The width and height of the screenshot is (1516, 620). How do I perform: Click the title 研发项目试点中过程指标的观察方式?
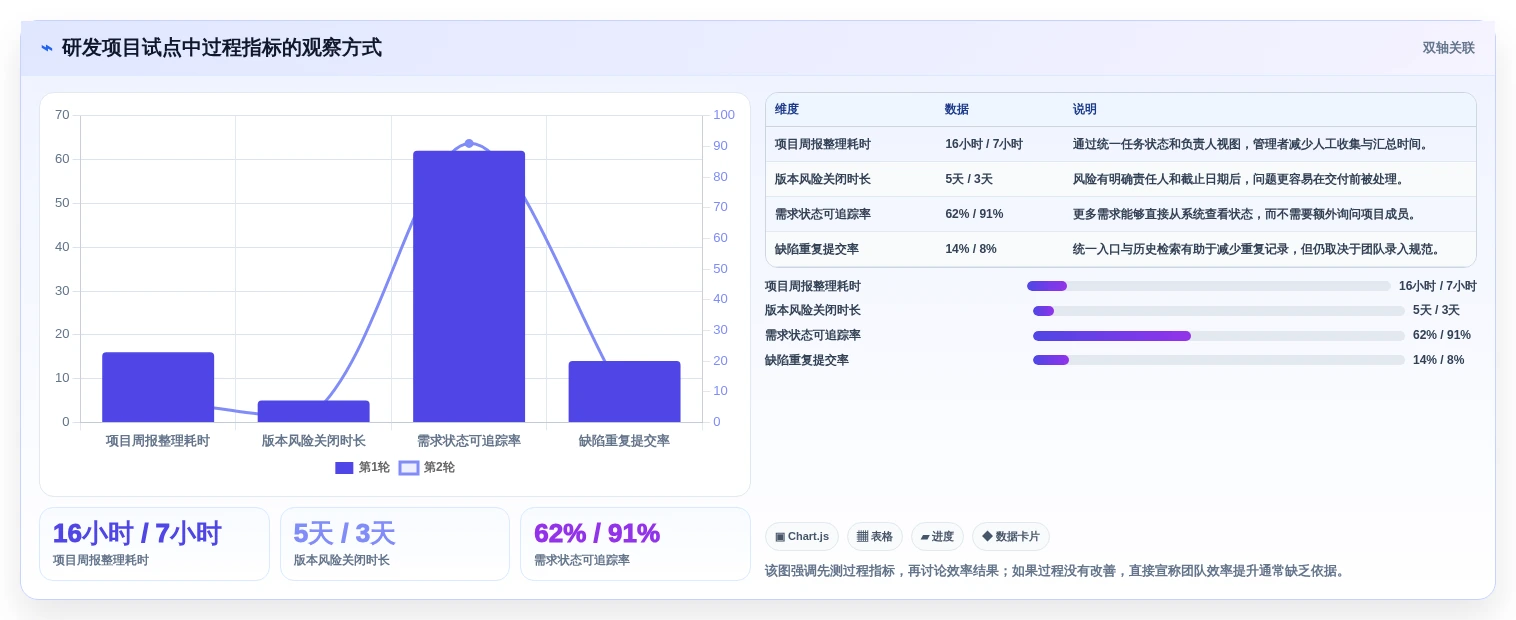[222, 48]
